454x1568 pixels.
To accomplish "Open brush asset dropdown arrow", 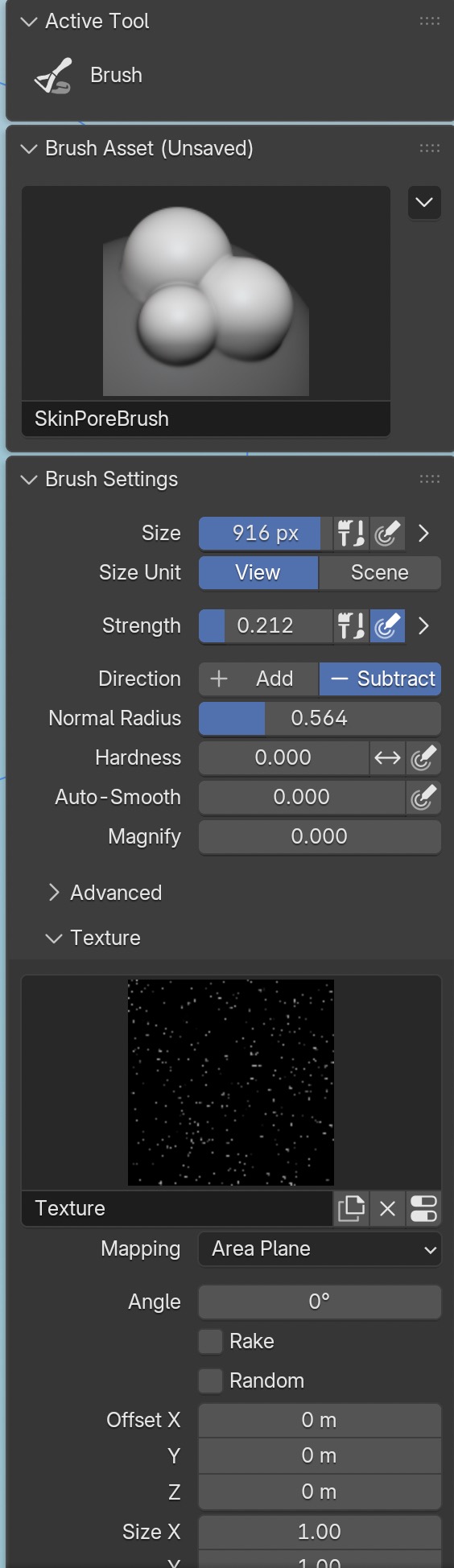I will (x=424, y=202).
